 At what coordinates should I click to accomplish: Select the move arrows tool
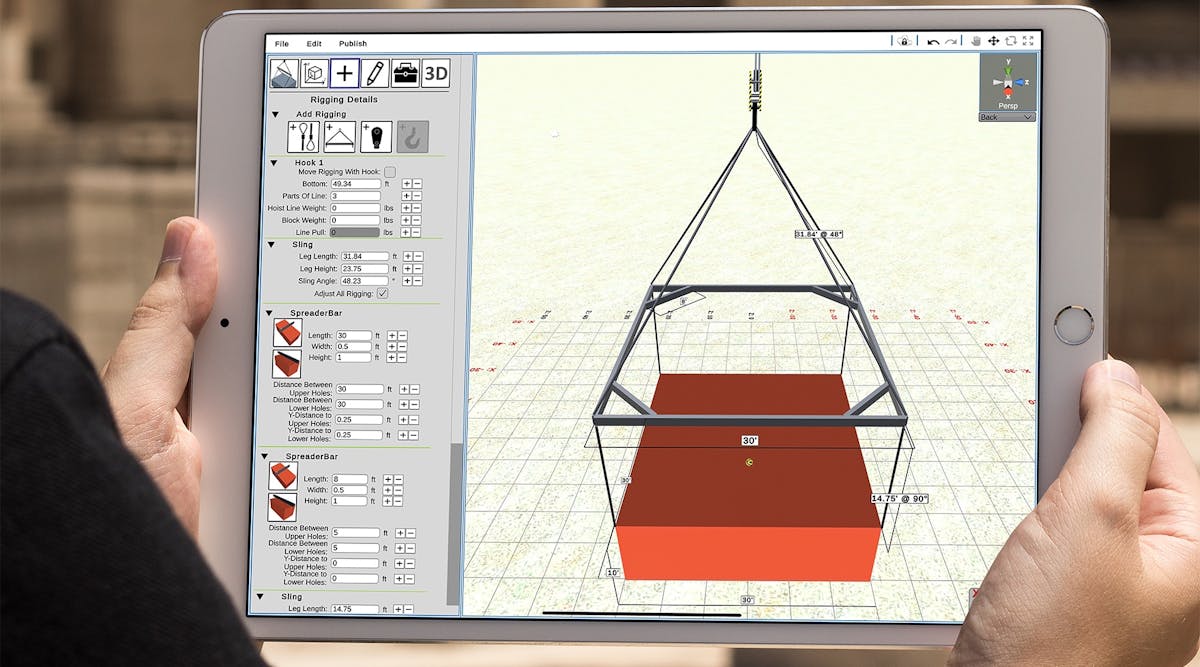tap(994, 42)
